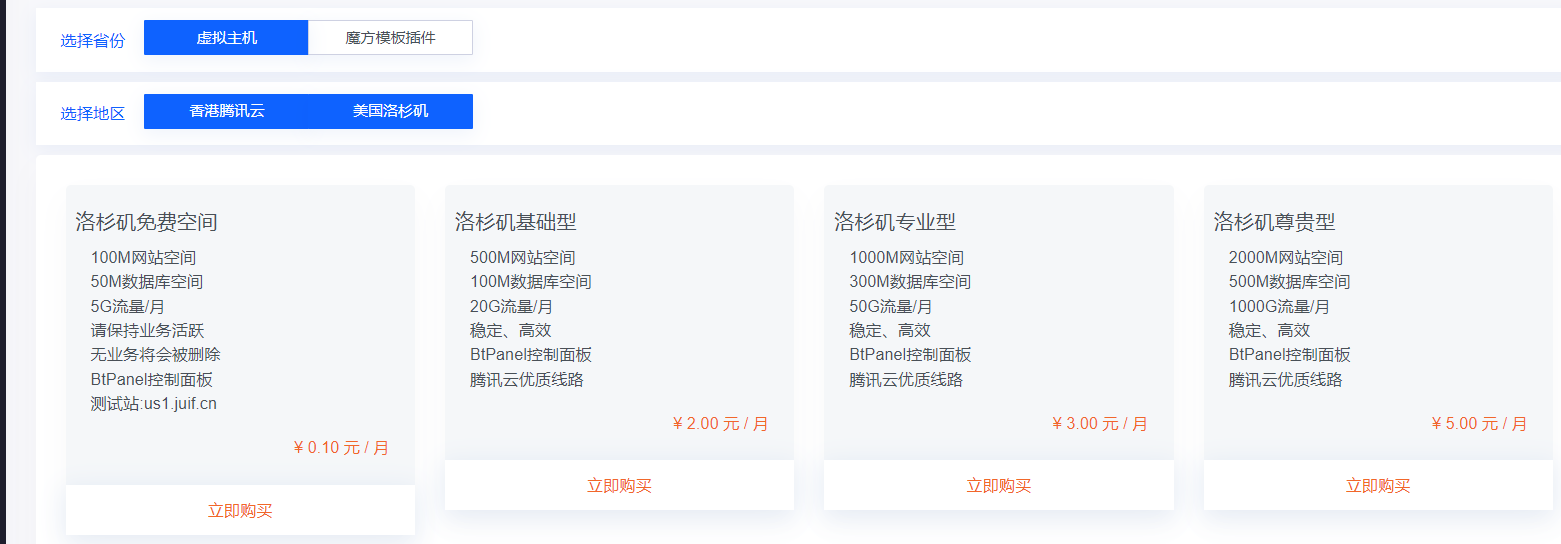Click the 洛杉矶基础型 plan title
The height and width of the screenshot is (544, 1561).
(x=516, y=222)
